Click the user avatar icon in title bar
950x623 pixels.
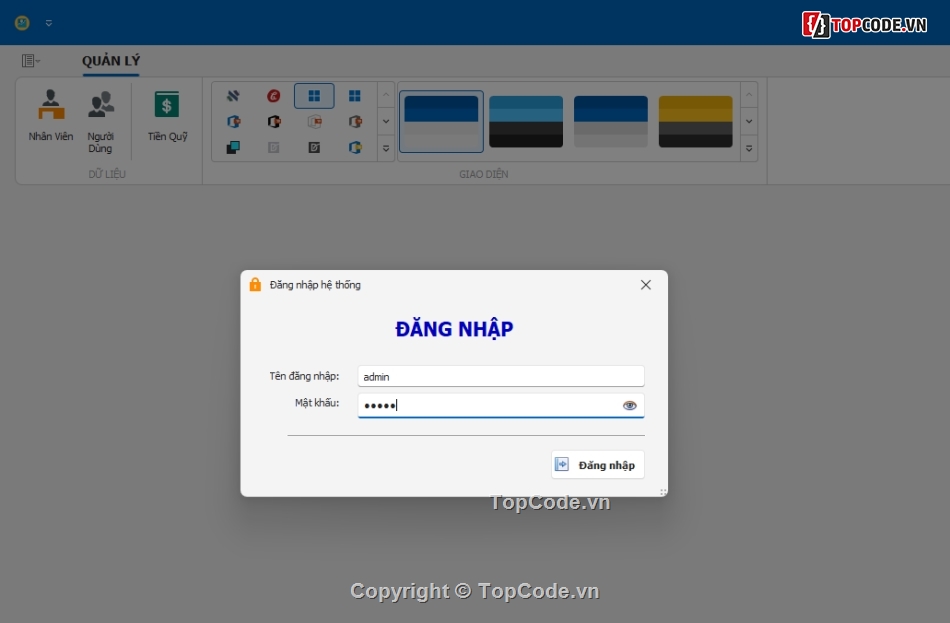pos(21,22)
